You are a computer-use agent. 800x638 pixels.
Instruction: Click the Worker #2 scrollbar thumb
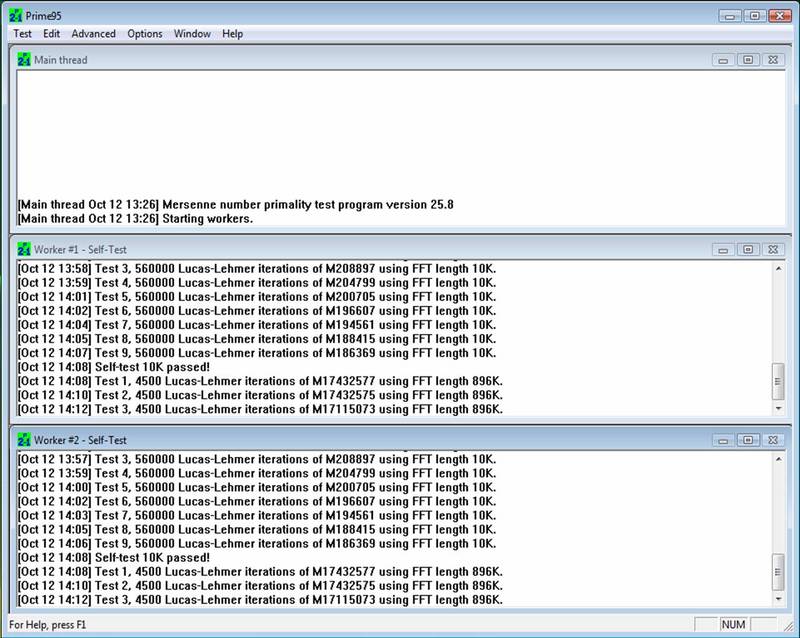click(x=779, y=571)
